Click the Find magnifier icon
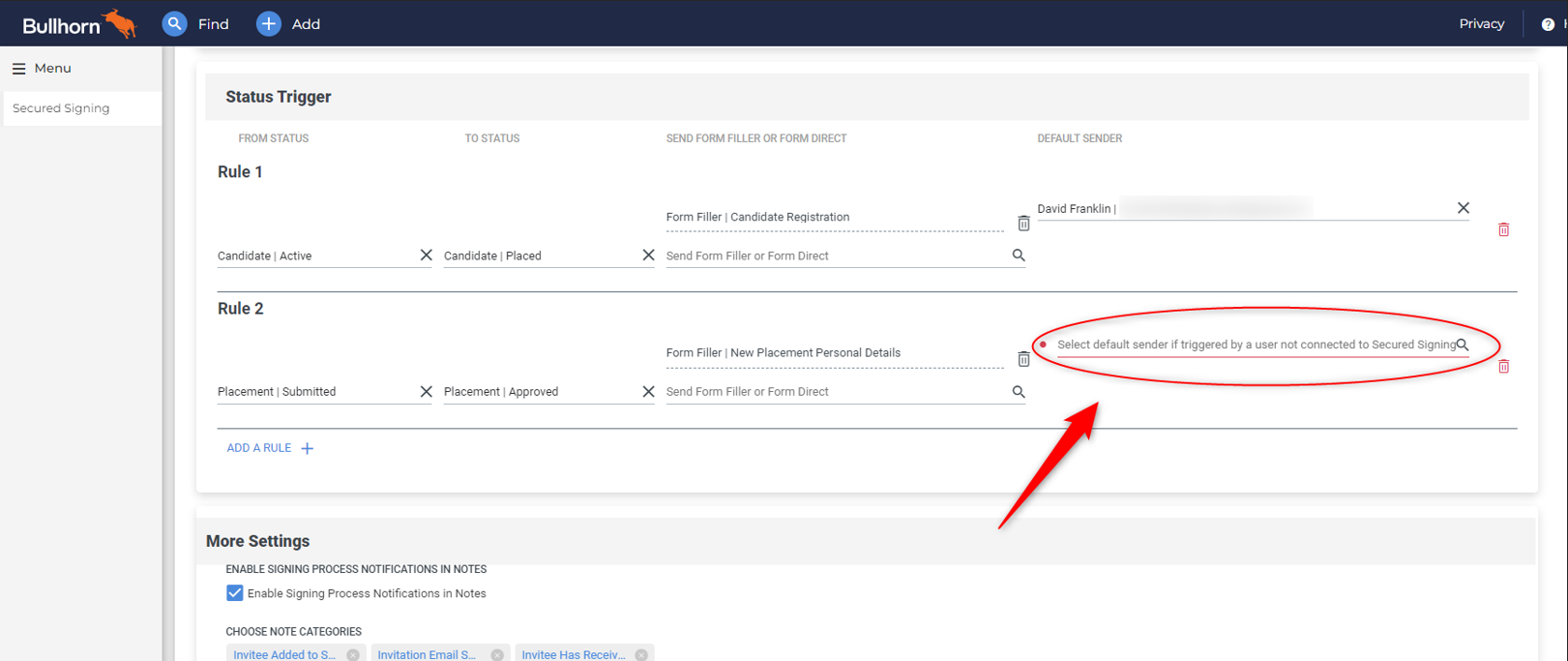This screenshot has width=1568, height=661. pos(174,24)
